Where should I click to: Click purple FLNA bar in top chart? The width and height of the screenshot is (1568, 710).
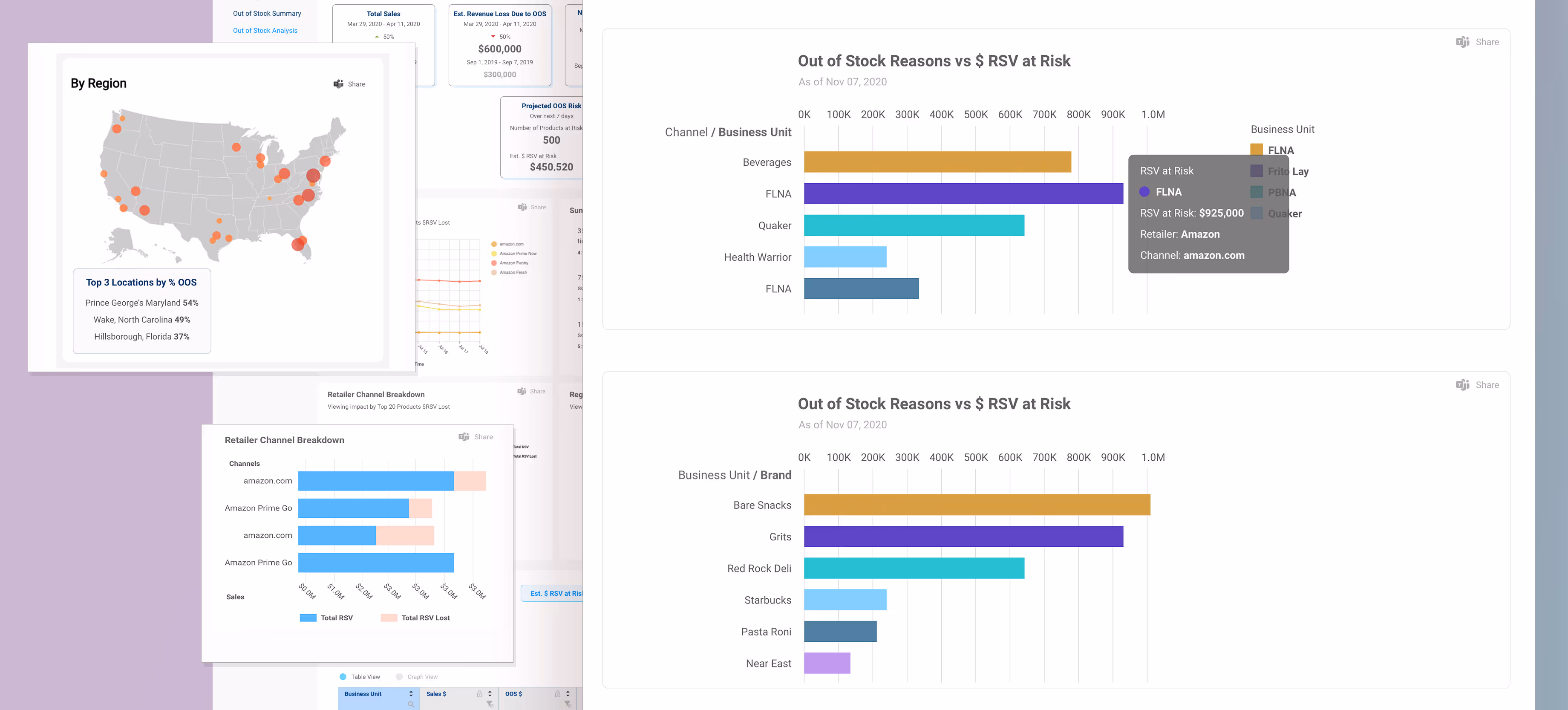point(963,193)
